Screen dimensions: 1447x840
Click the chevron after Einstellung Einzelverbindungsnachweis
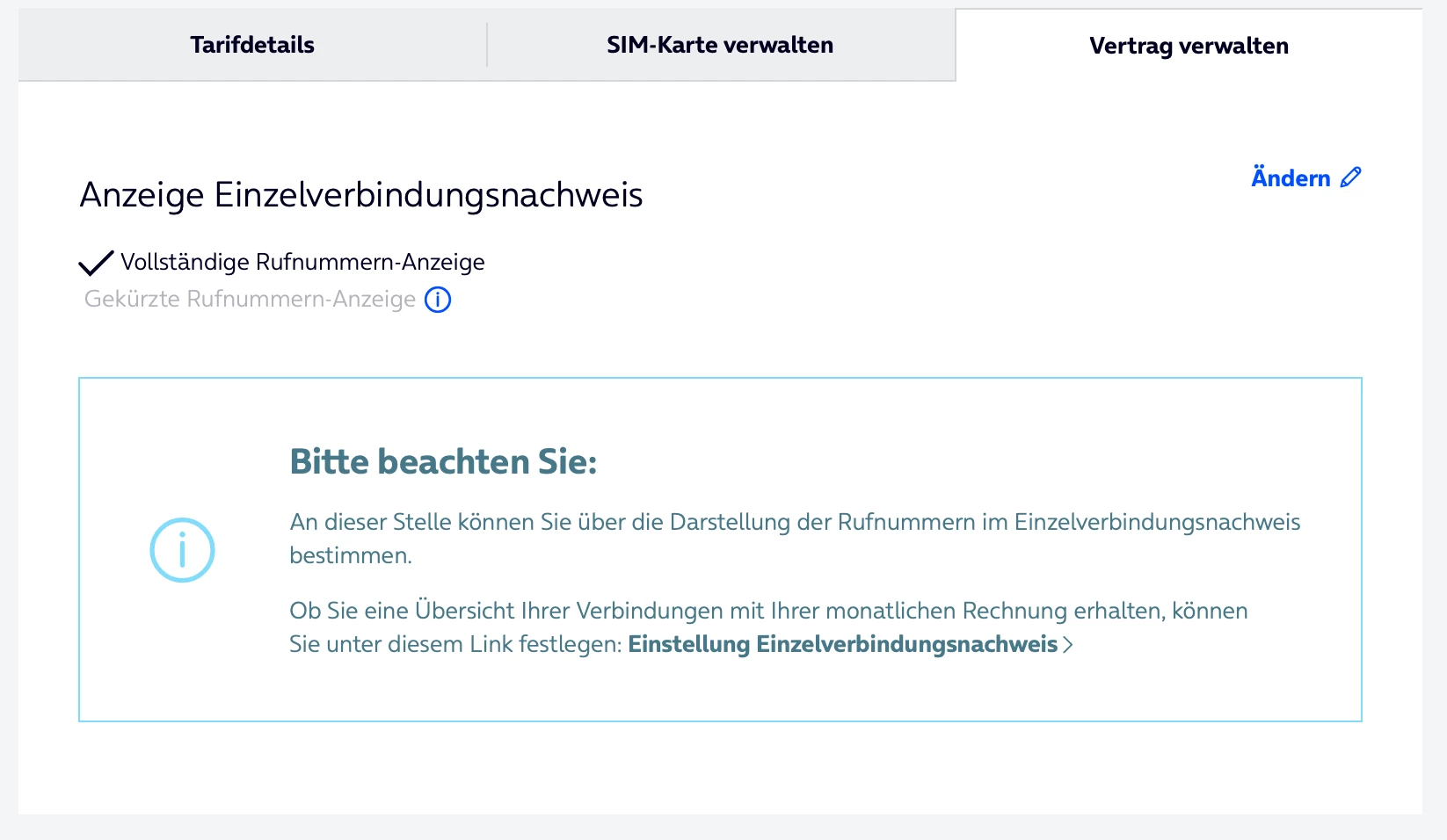click(x=1068, y=645)
